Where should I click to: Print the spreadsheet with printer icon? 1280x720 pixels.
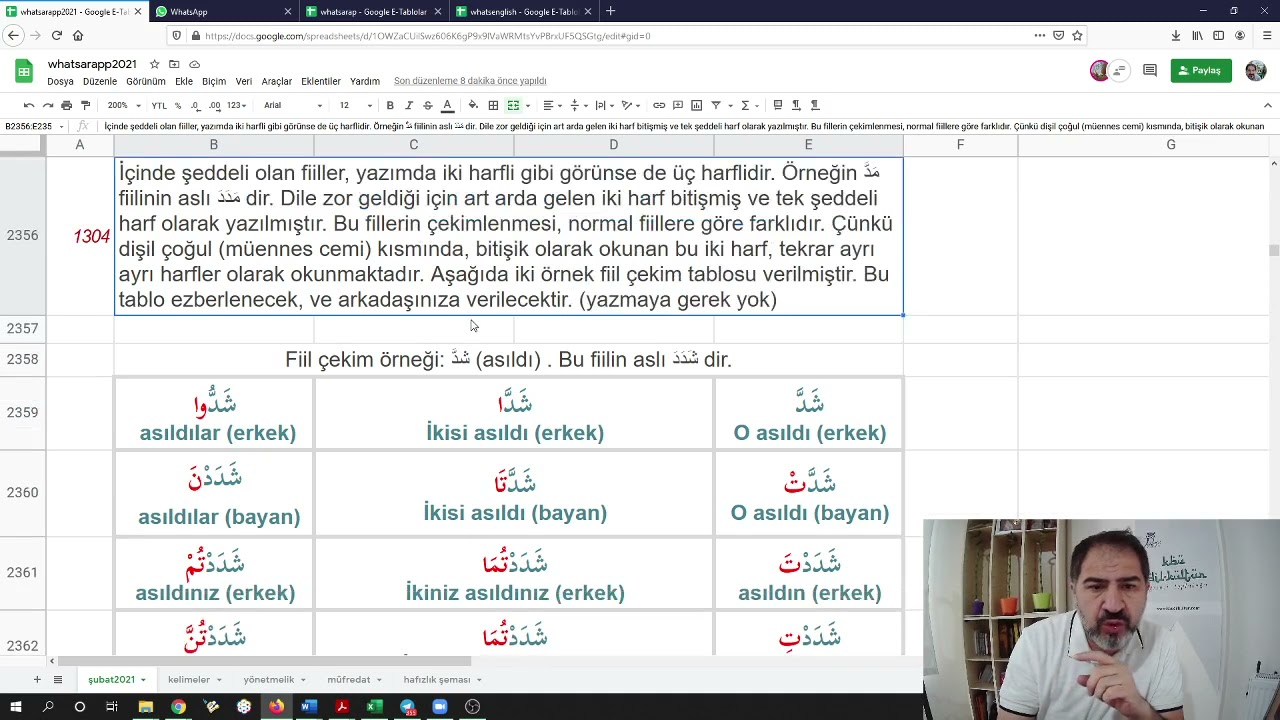pyautogui.click(x=66, y=105)
